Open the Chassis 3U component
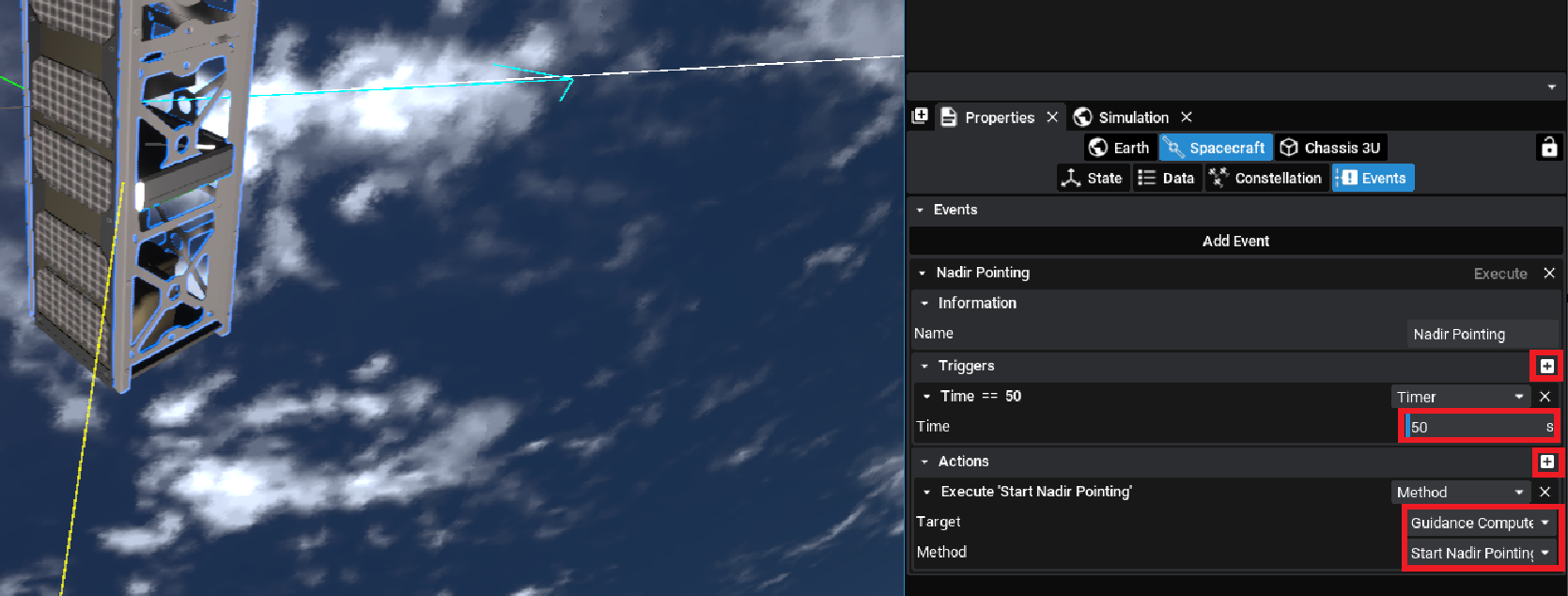Image resolution: width=1568 pixels, height=596 pixels. pyautogui.click(x=1331, y=148)
